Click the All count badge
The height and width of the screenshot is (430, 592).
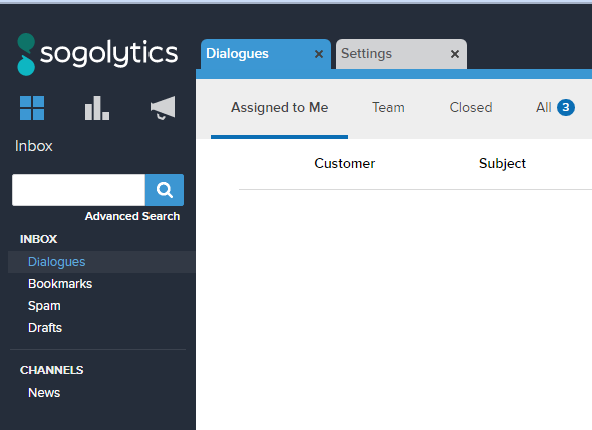point(566,108)
